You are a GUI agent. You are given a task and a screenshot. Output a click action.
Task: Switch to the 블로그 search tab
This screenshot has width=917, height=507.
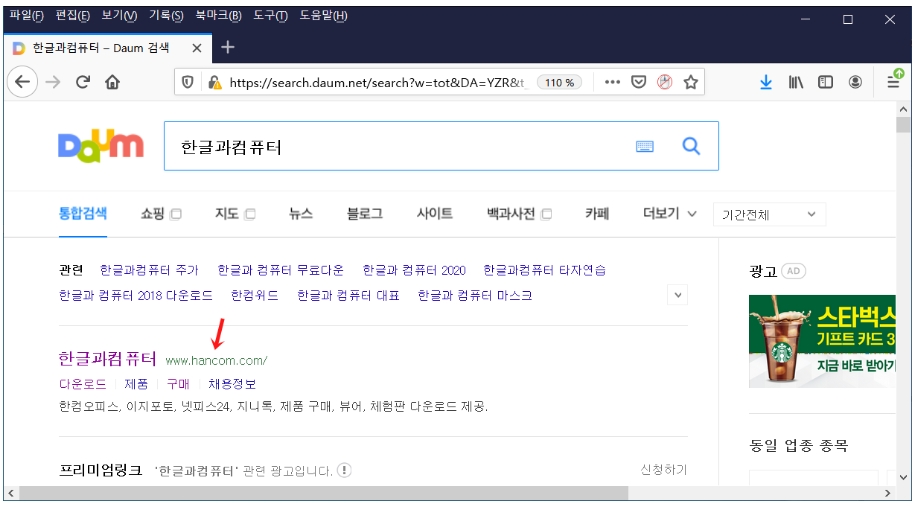pyautogui.click(x=365, y=213)
